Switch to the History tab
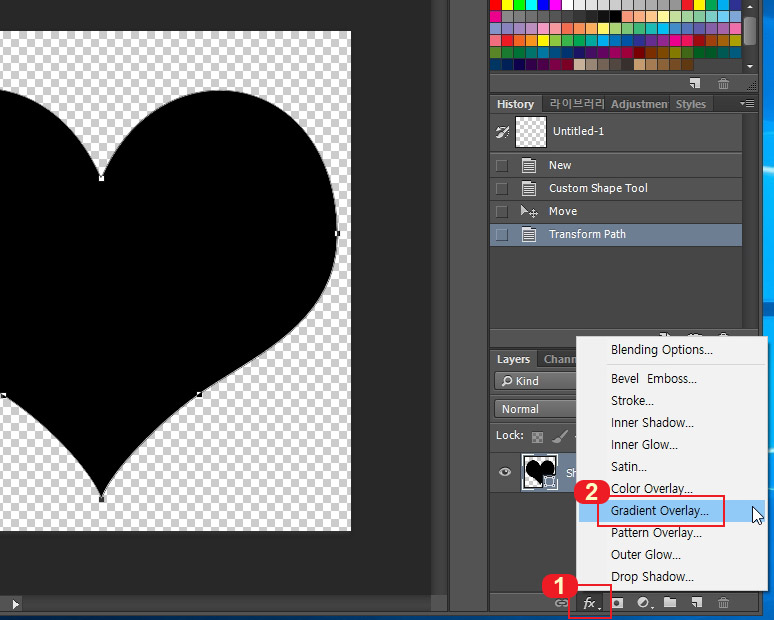The image size is (774, 620). (515, 104)
